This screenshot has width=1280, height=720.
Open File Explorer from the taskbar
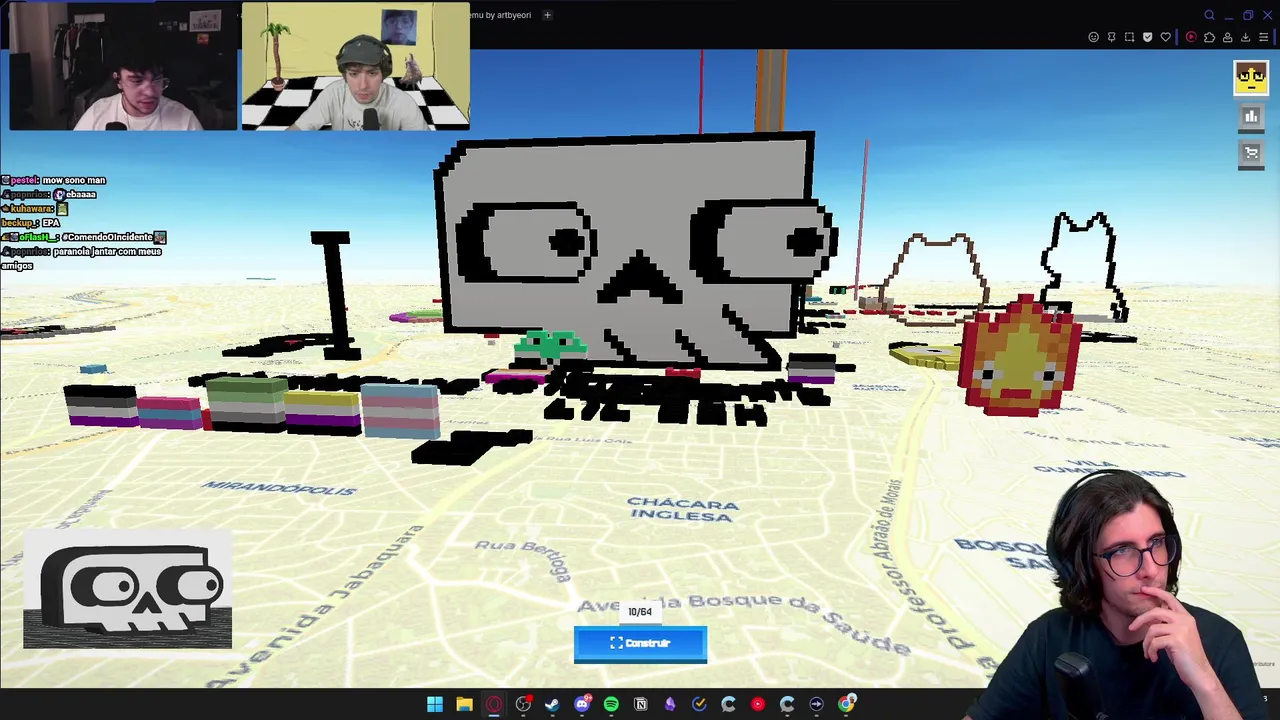[464, 704]
